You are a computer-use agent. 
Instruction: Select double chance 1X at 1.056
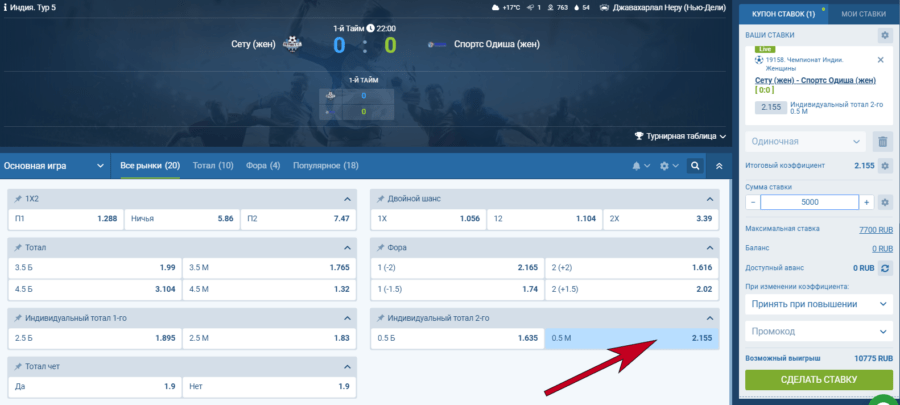click(x=428, y=219)
